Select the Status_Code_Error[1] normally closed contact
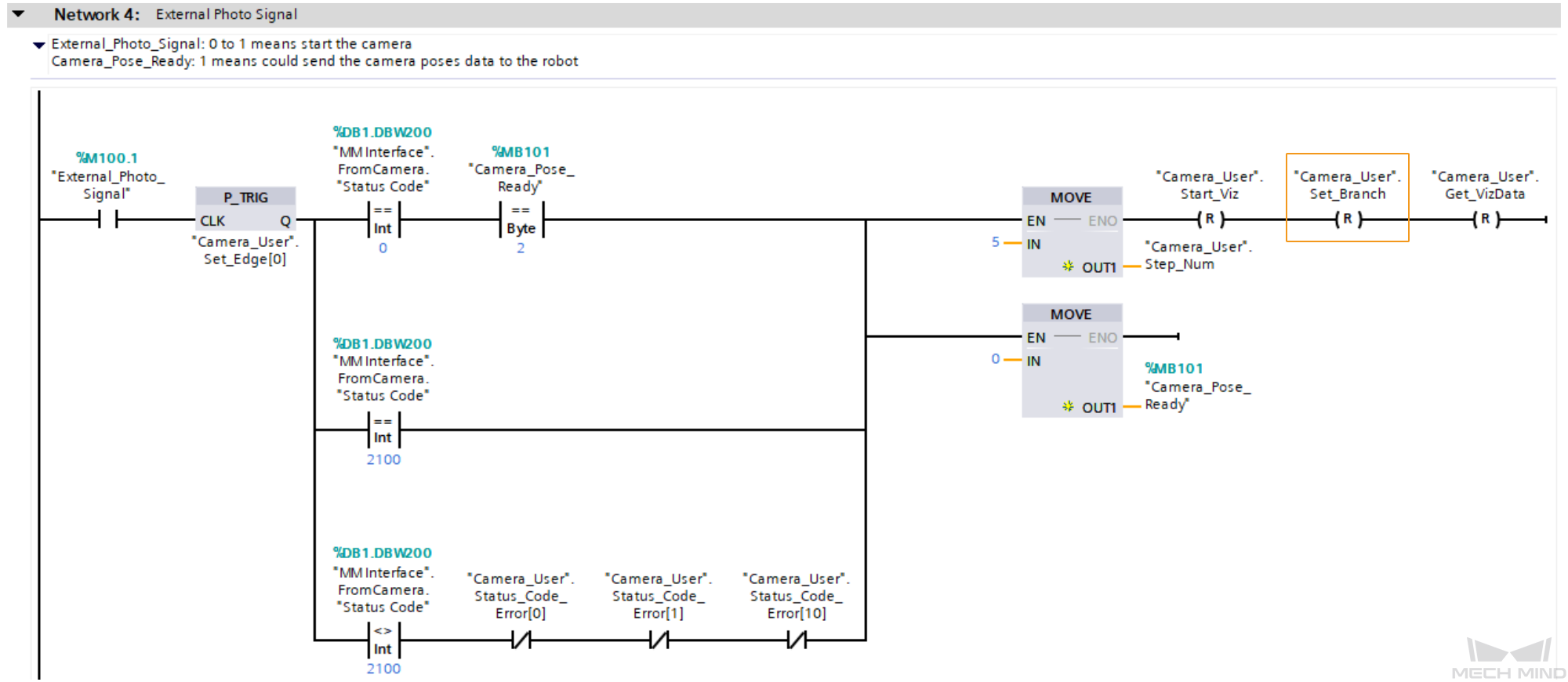 coord(659,640)
